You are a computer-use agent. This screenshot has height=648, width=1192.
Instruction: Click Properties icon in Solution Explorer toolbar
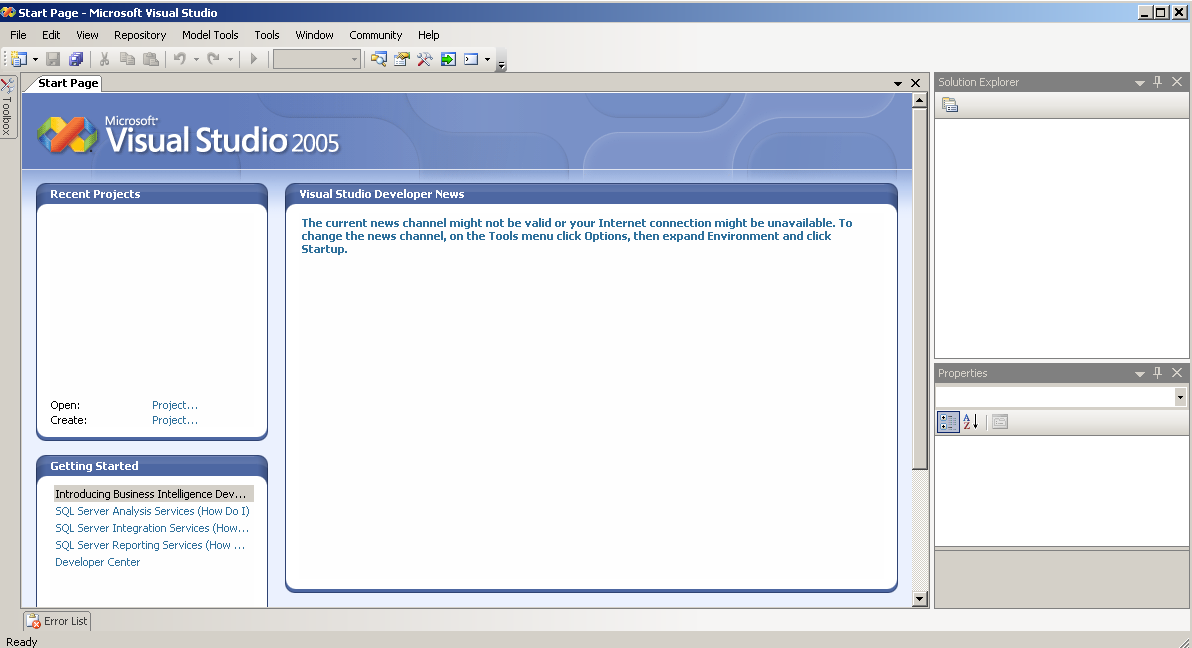[x=950, y=105]
